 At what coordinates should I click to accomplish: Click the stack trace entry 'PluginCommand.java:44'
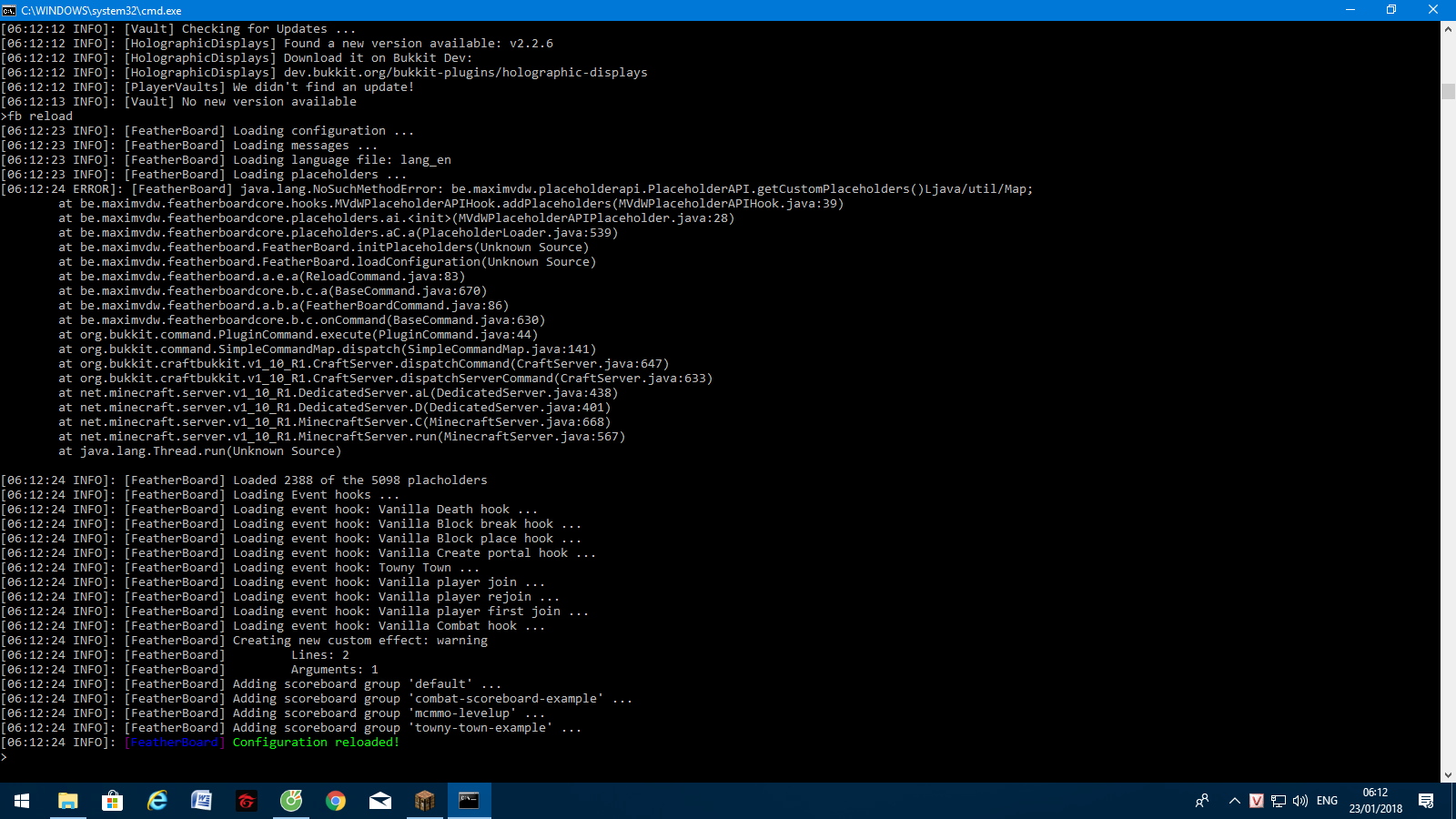click(455, 335)
